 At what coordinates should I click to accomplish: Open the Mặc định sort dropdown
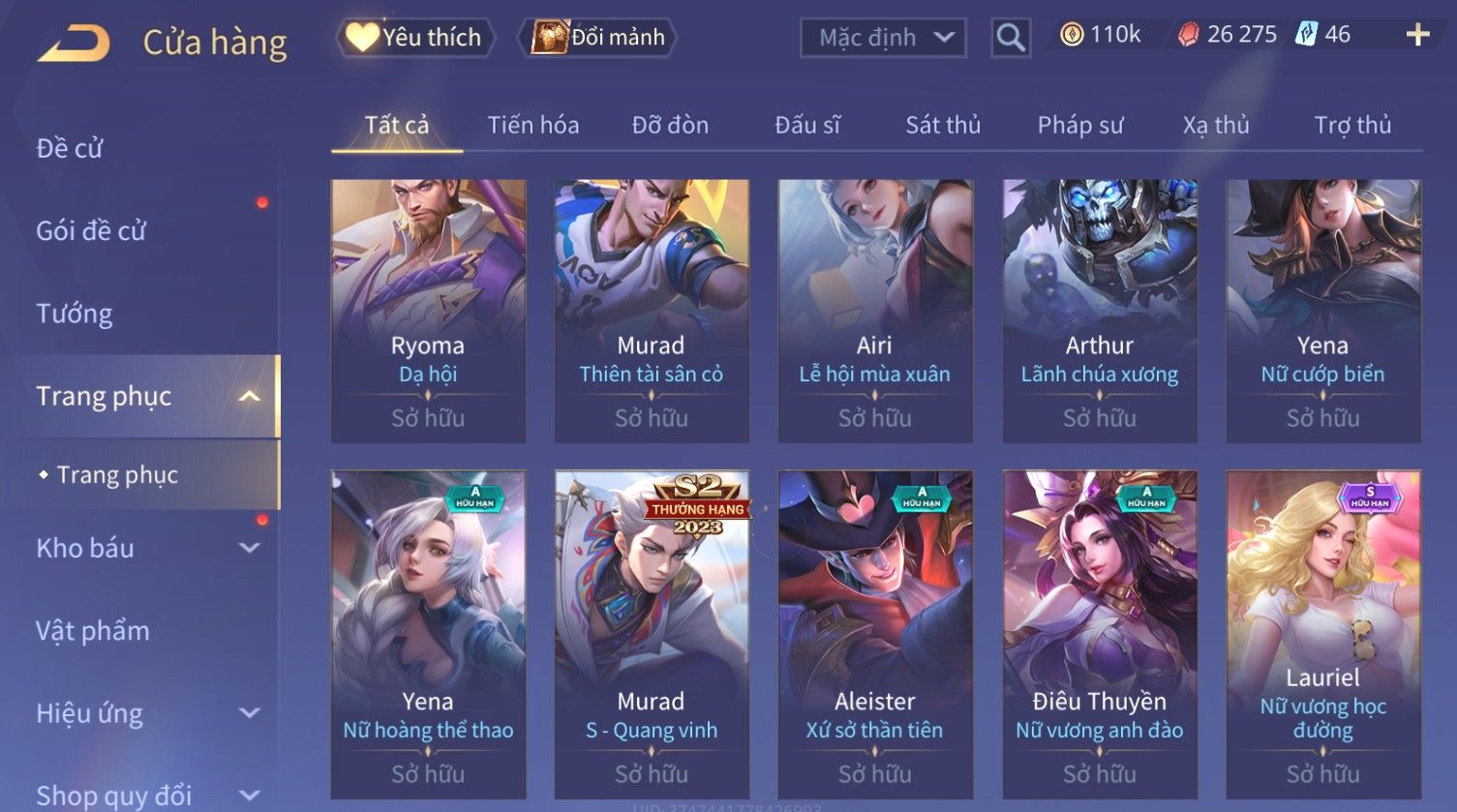pos(883,38)
